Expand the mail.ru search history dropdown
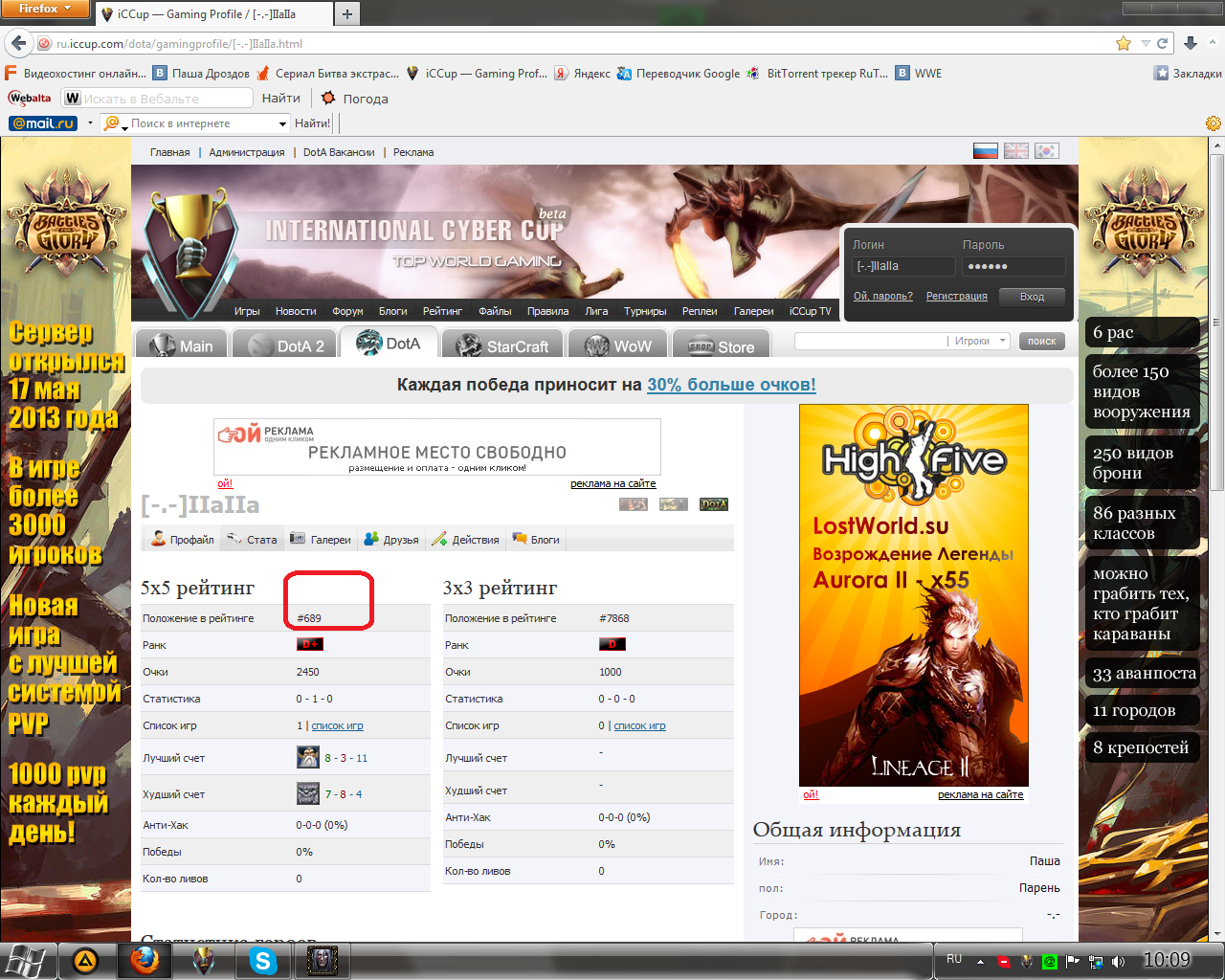Screen dimensions: 1225x980 coord(282,123)
